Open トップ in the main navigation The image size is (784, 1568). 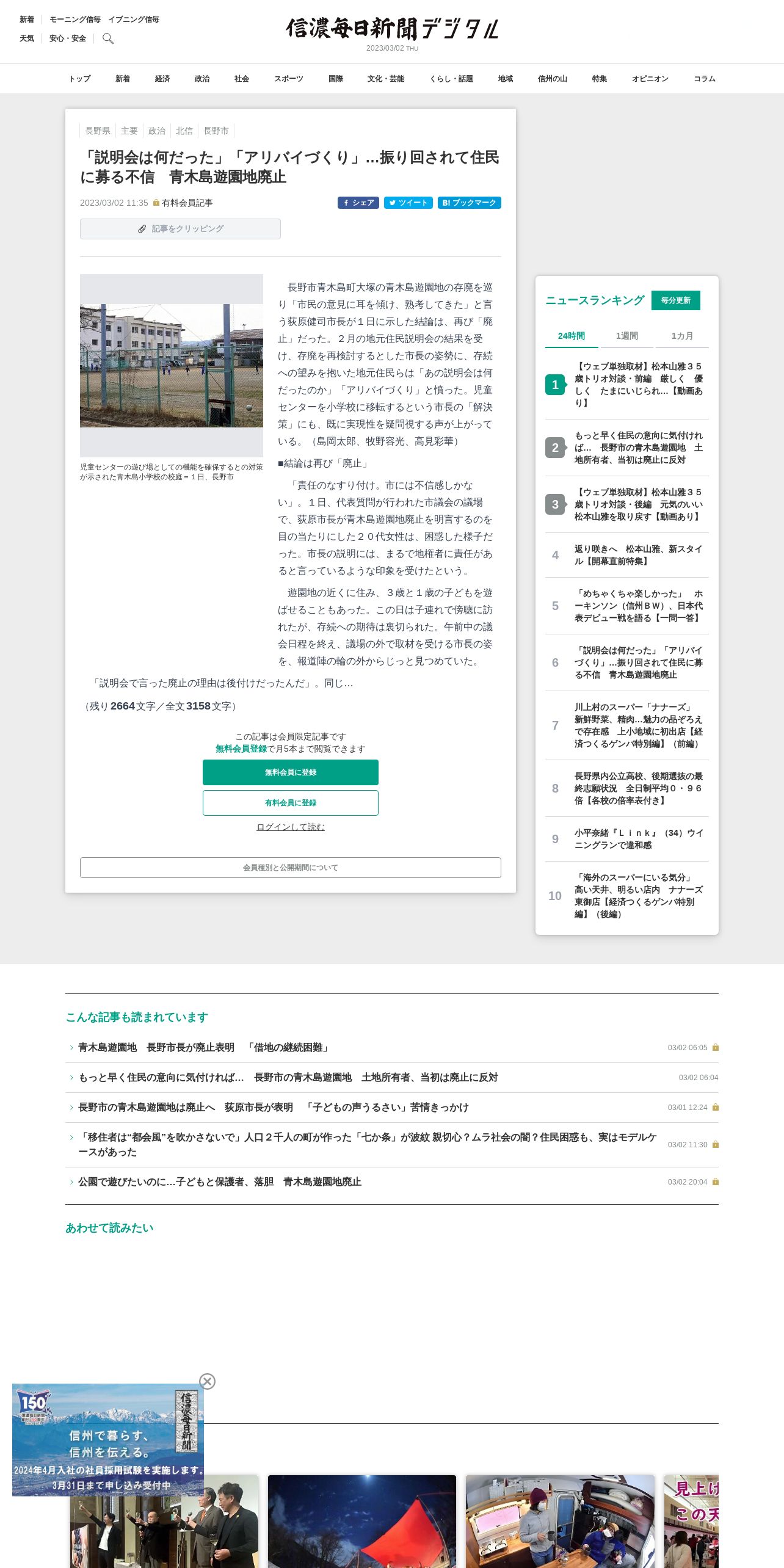coord(79,79)
